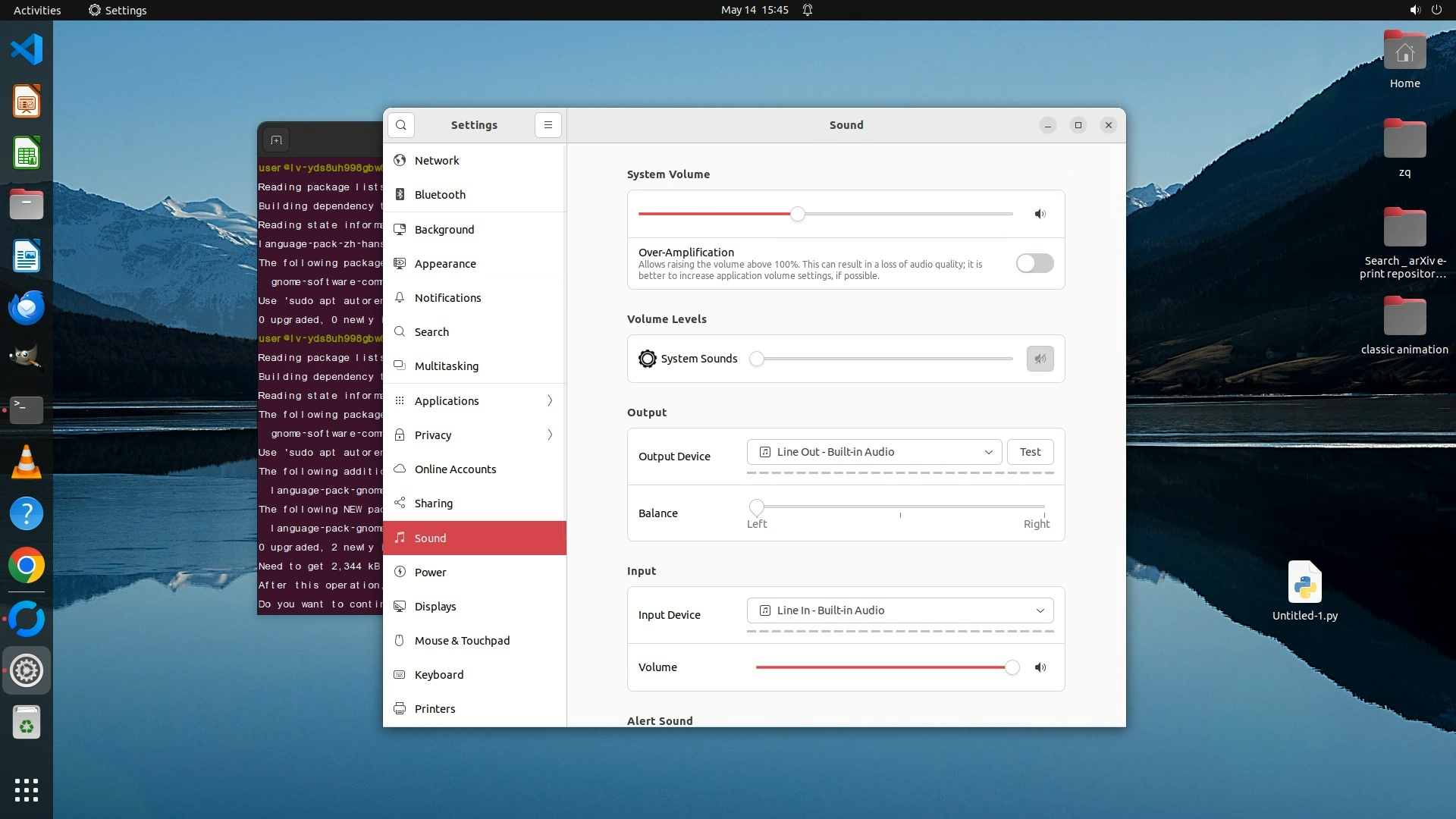Image resolution: width=1456 pixels, height=819 pixels.
Task: Open the terminal new tab icon
Action: click(x=276, y=140)
